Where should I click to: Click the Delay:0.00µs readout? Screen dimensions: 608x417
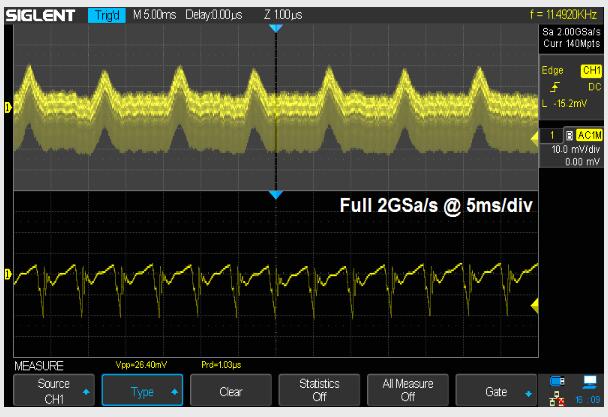[214, 15]
